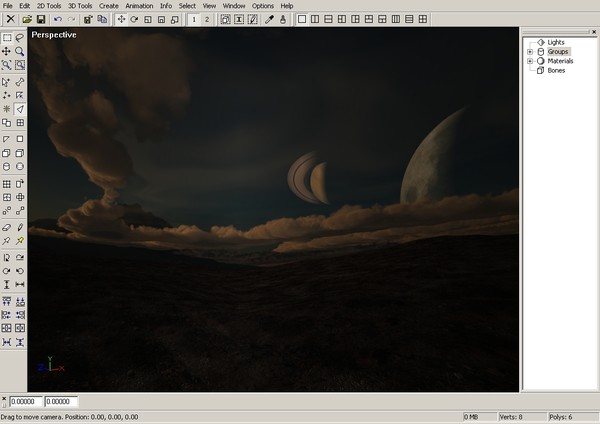Click the zoom region icon with dashed frame
The width and height of the screenshot is (600, 424).
click(x=20, y=65)
